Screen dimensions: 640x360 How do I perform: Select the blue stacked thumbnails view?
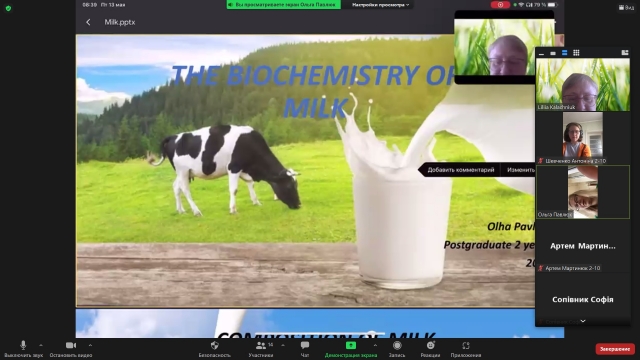point(564,53)
